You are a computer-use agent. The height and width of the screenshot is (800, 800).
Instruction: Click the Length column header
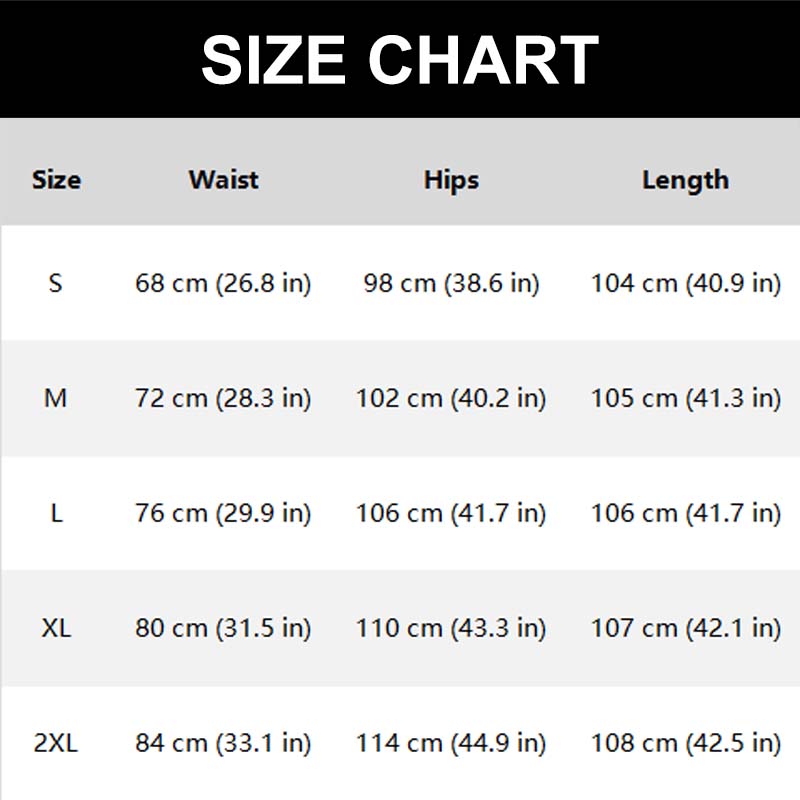685,180
